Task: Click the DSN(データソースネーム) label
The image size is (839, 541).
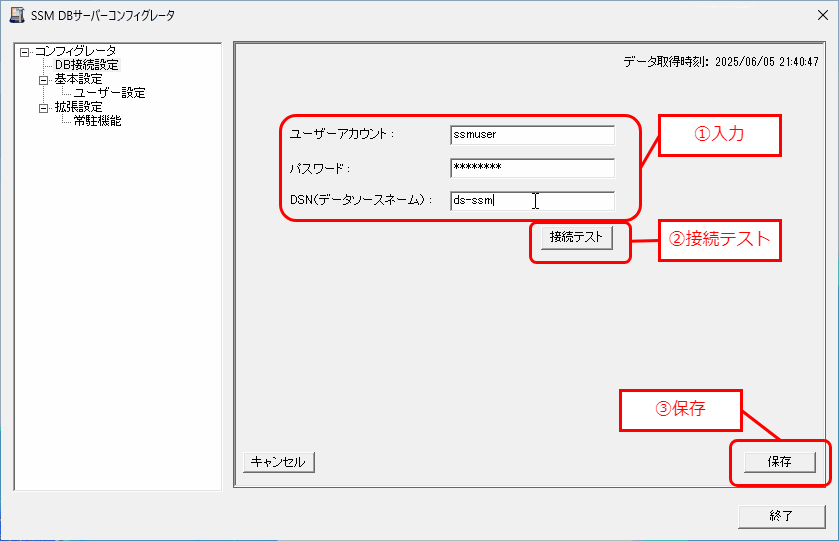Action: [x=361, y=200]
